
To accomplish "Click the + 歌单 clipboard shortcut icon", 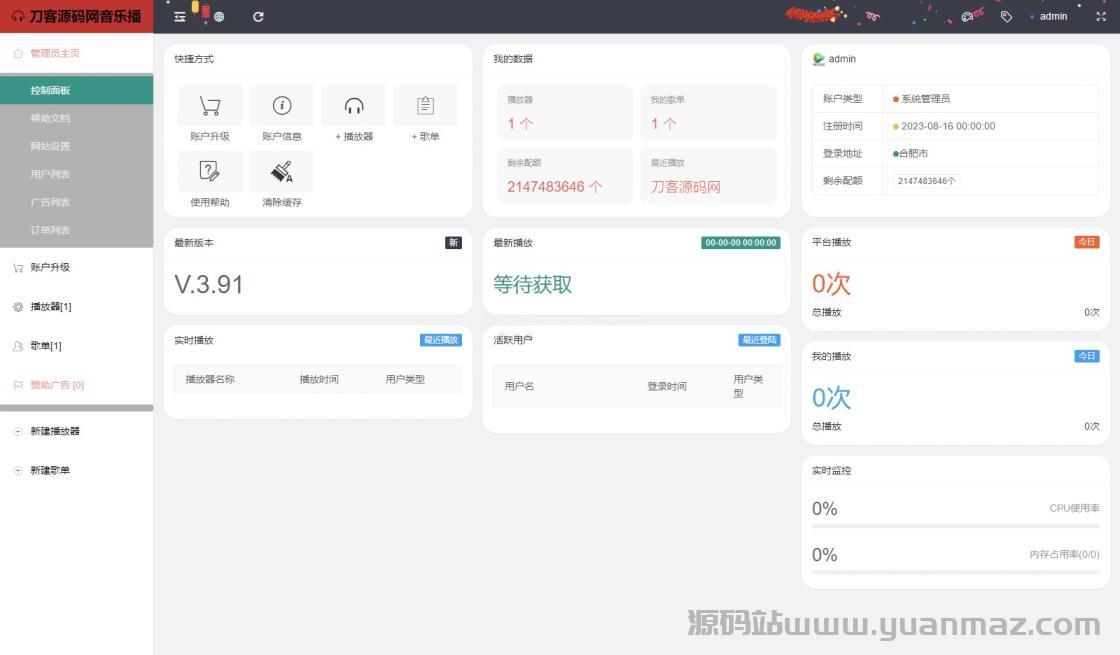I will [425, 106].
